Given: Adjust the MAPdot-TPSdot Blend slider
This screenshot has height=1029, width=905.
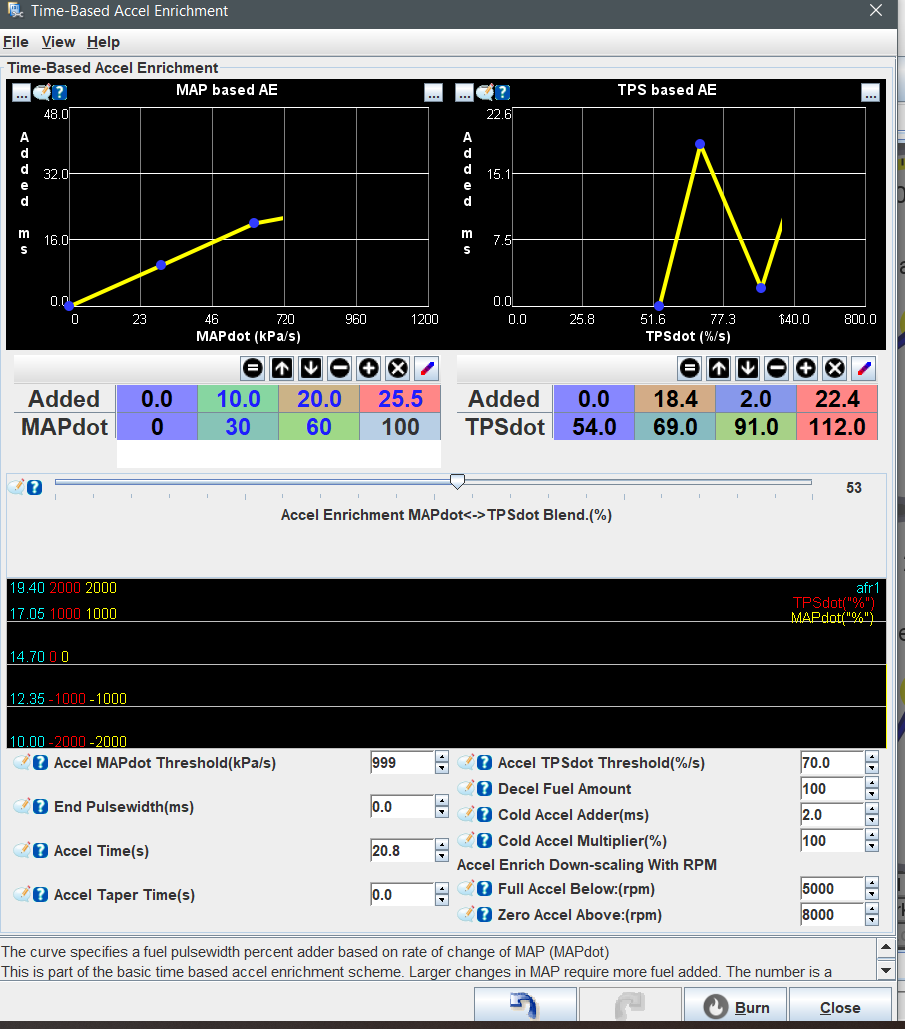Looking at the screenshot, I should [x=457, y=481].
